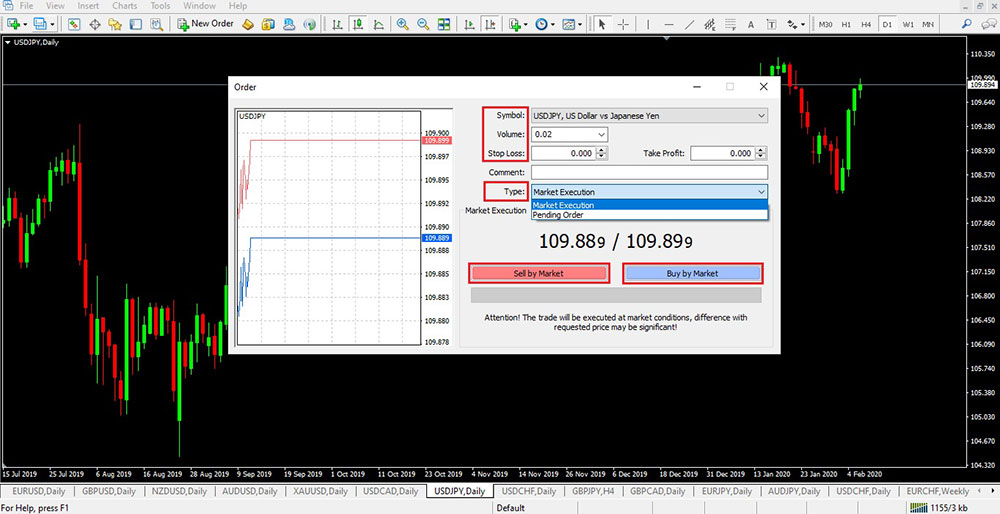Zoom out on the chart
This screenshot has width=1000, height=514.
point(423,24)
